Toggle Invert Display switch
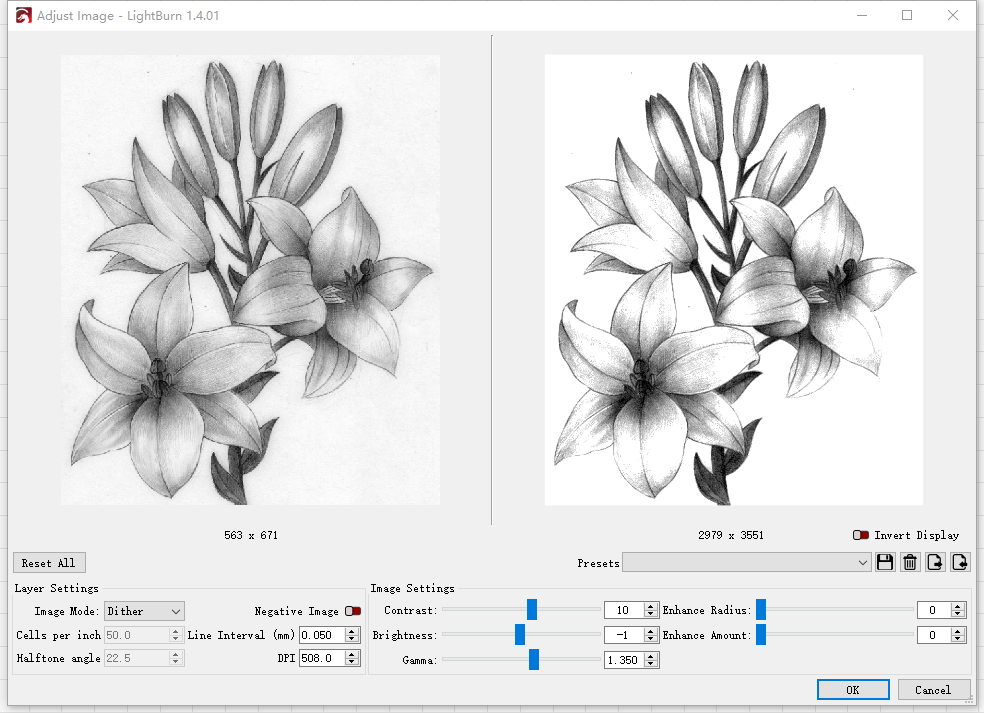The width and height of the screenshot is (984, 713). [860, 535]
